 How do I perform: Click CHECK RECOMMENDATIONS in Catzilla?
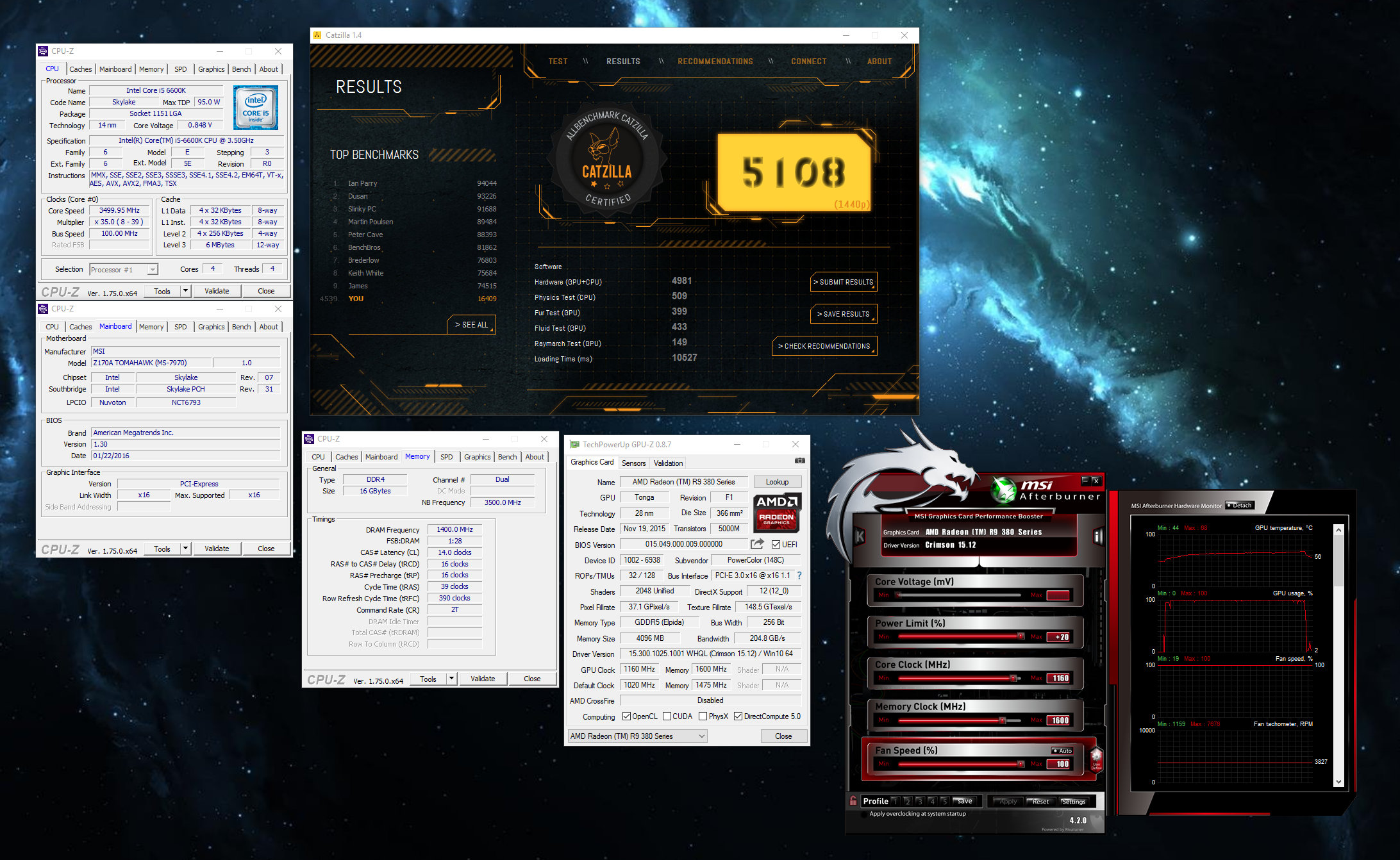[824, 346]
